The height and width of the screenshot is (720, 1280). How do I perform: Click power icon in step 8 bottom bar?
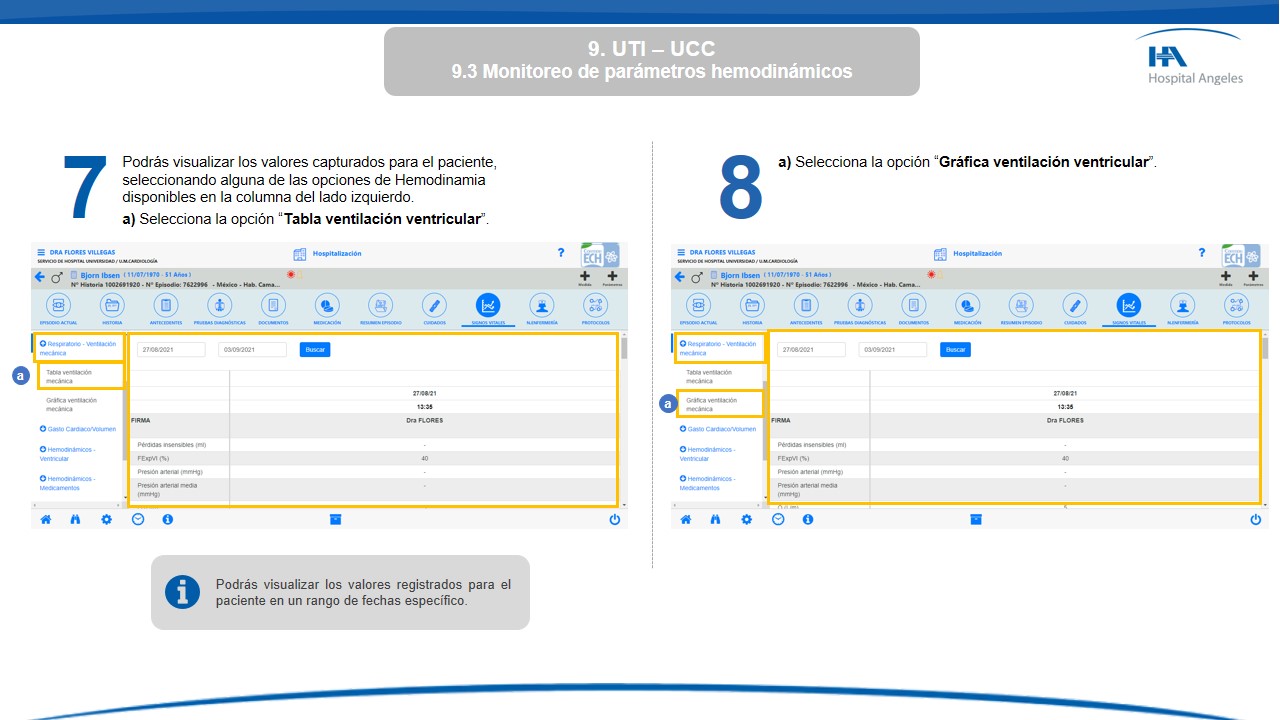click(x=1255, y=519)
